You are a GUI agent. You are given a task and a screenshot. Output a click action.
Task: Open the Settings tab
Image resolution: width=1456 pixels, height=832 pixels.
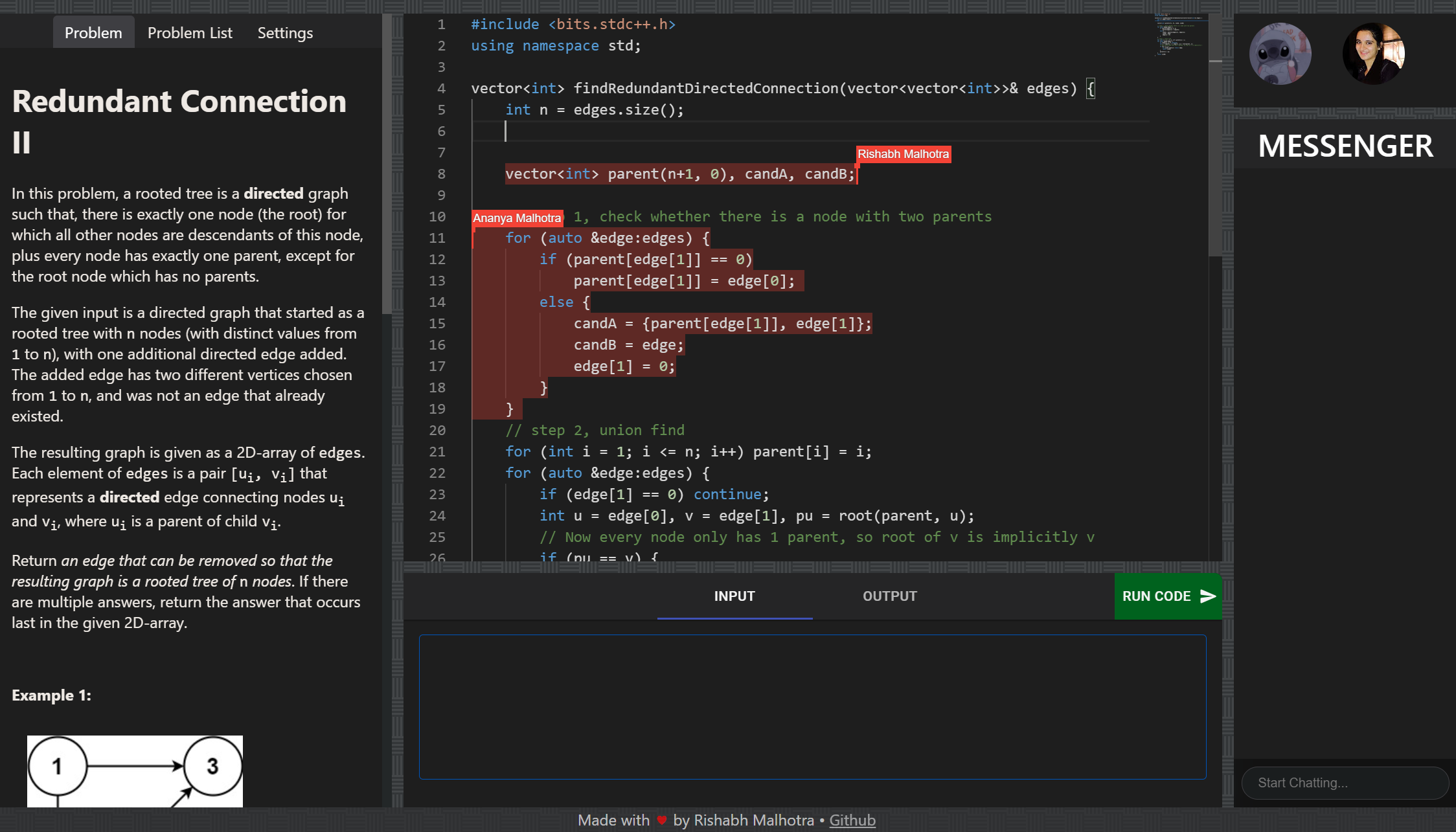(285, 33)
